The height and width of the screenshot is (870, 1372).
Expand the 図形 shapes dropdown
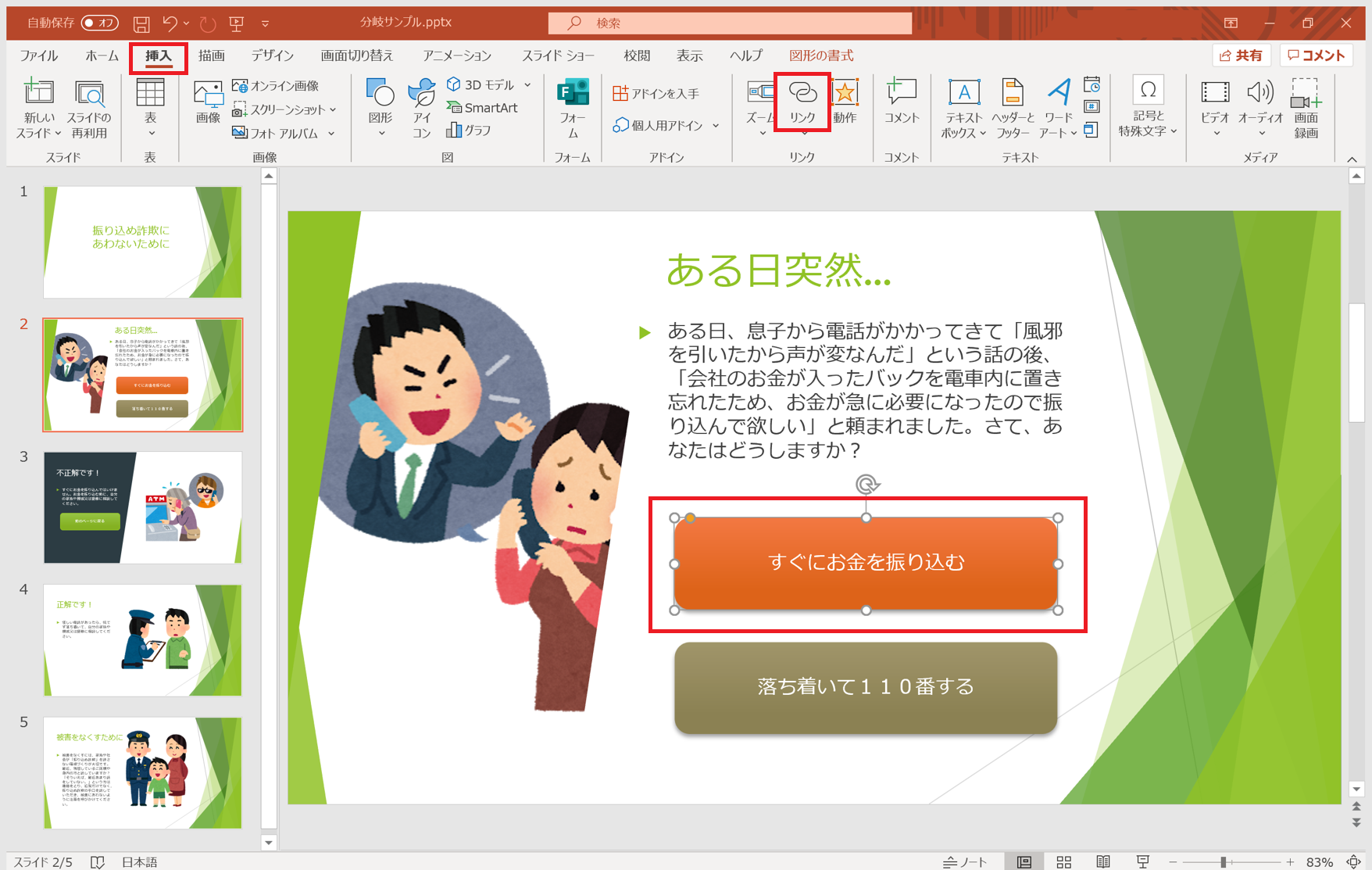[381, 134]
